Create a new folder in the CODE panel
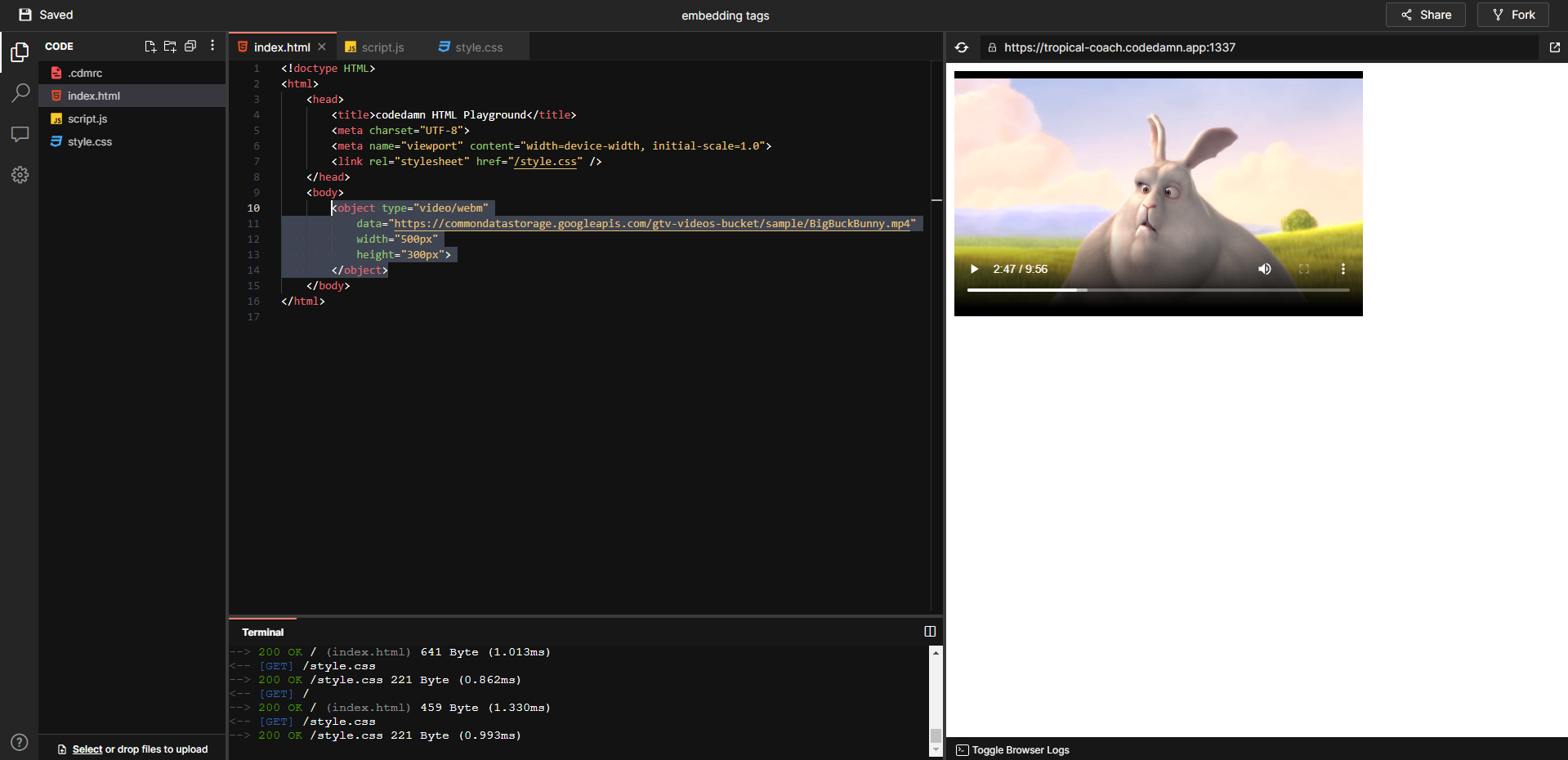Screen dimensions: 1568x760 coord(171,47)
